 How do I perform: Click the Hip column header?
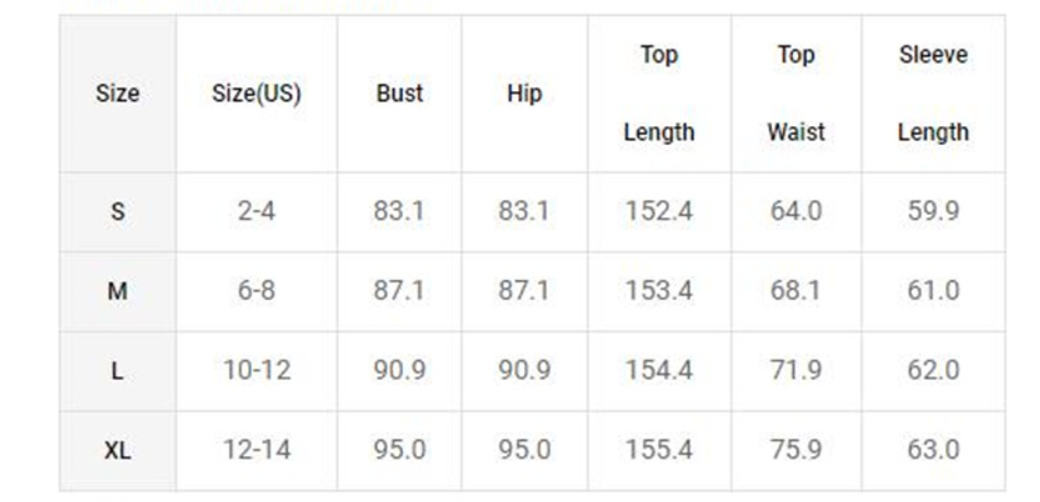524,94
